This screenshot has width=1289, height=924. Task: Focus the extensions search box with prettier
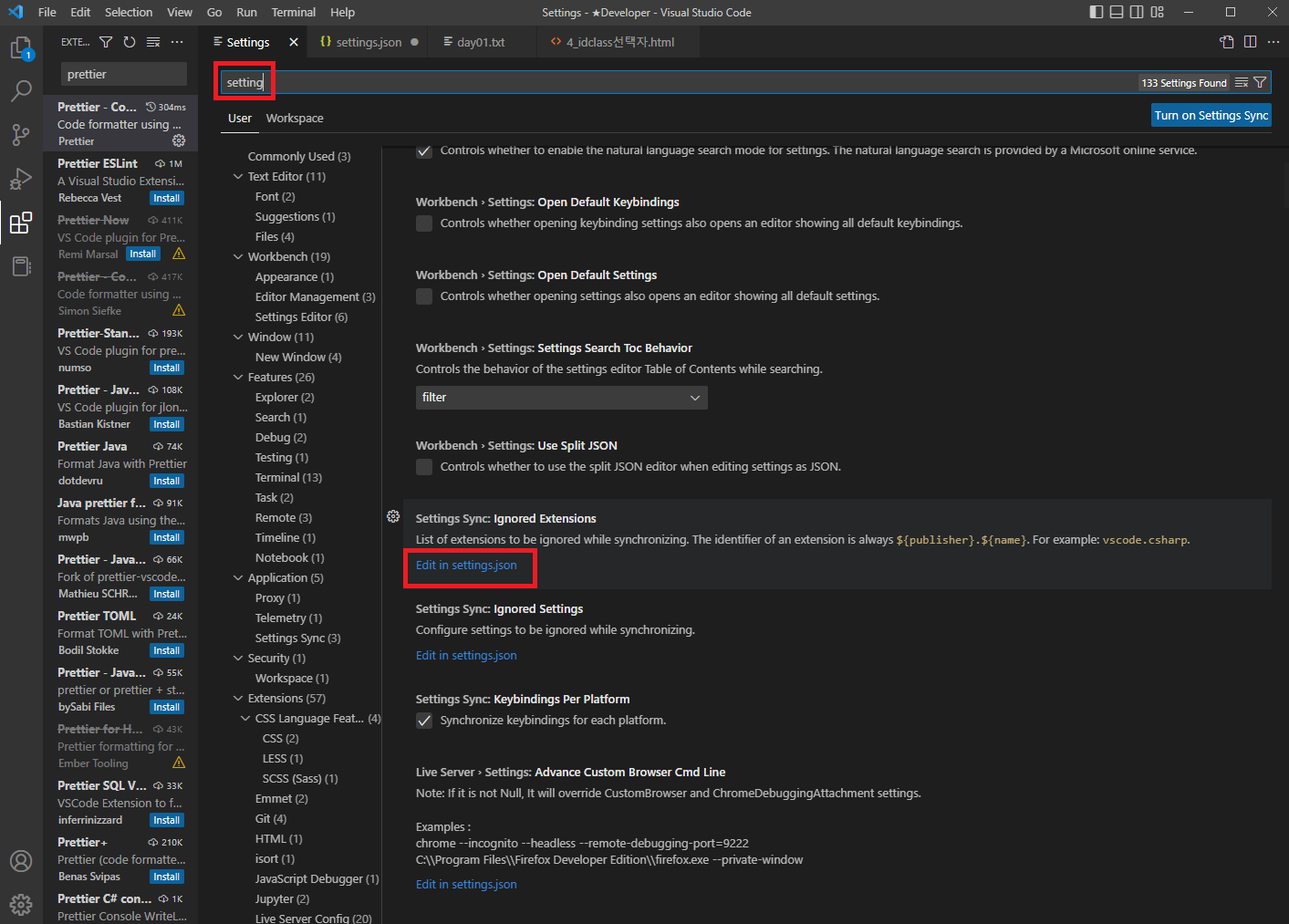124,74
